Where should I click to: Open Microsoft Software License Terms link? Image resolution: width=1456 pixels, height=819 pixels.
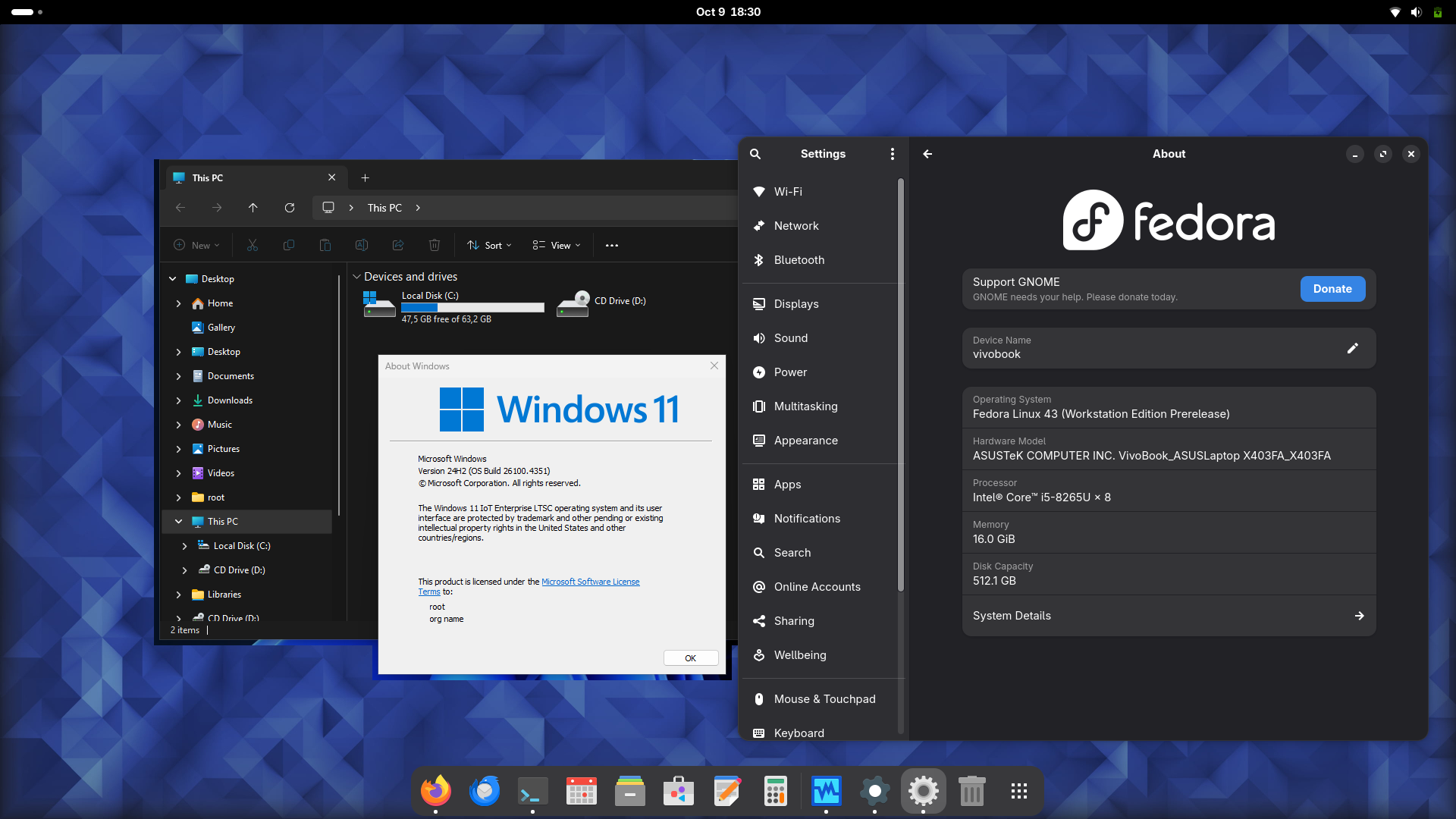(x=590, y=582)
